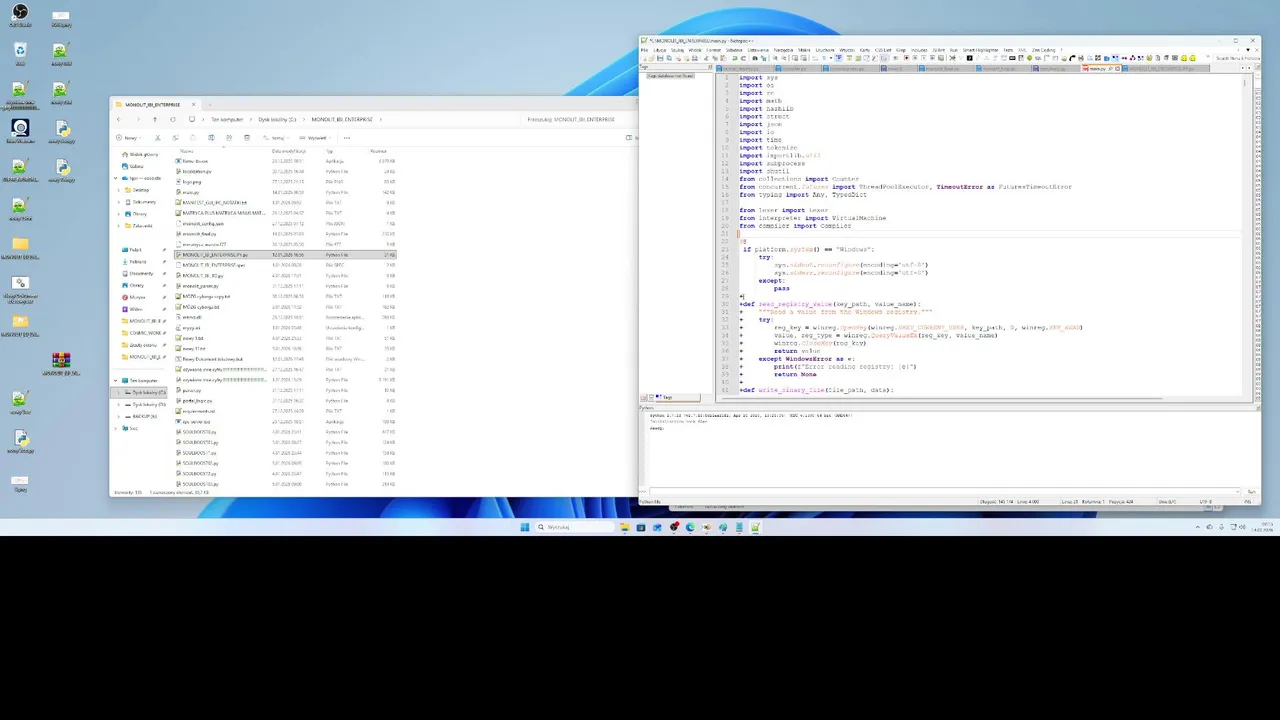1280x720 pixels.
Task: Click Save icon in Notepad++ toolbar
Action: (x=660, y=58)
